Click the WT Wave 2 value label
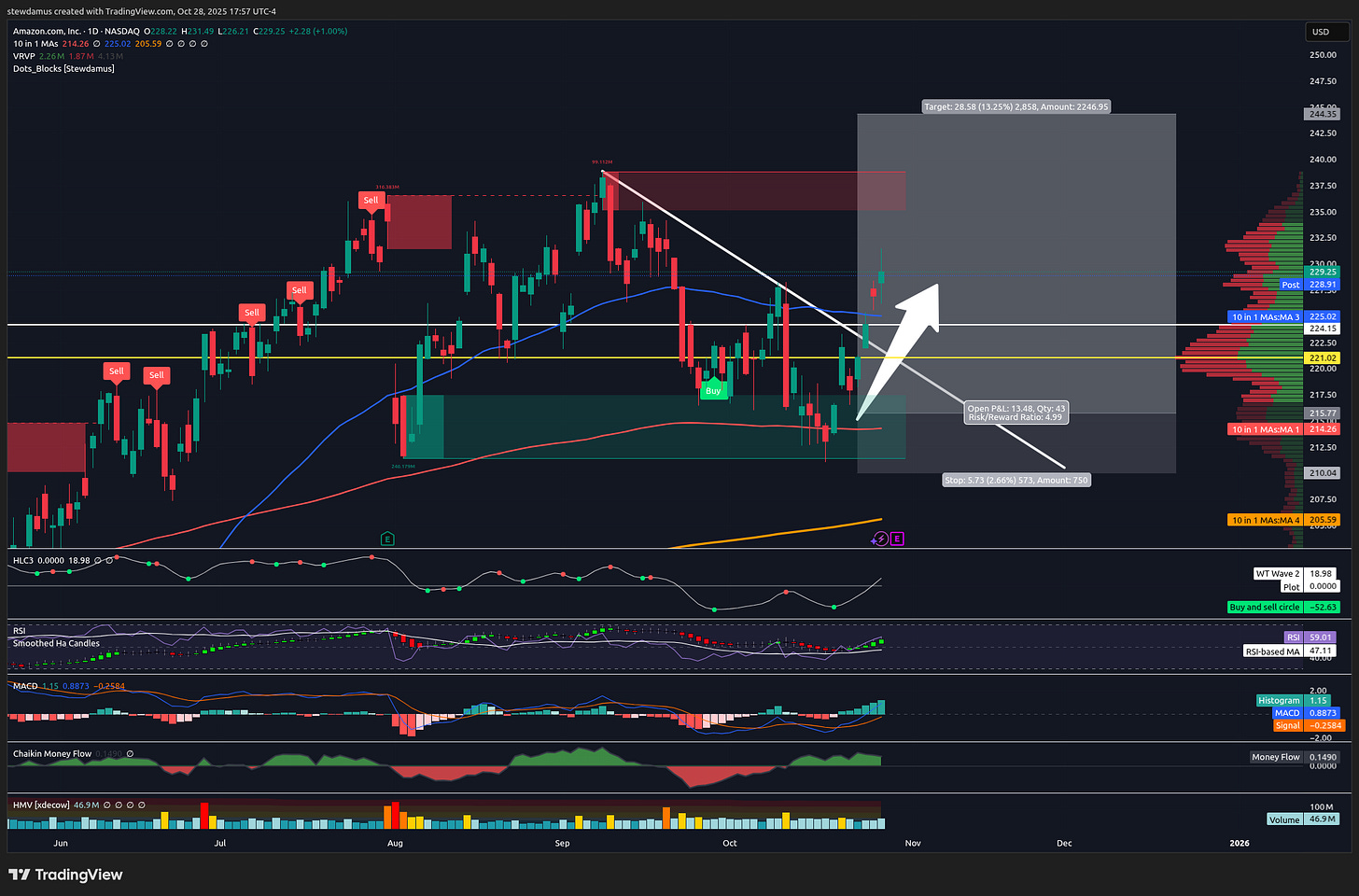Image resolution: width=1359 pixels, height=896 pixels. pos(1296,574)
